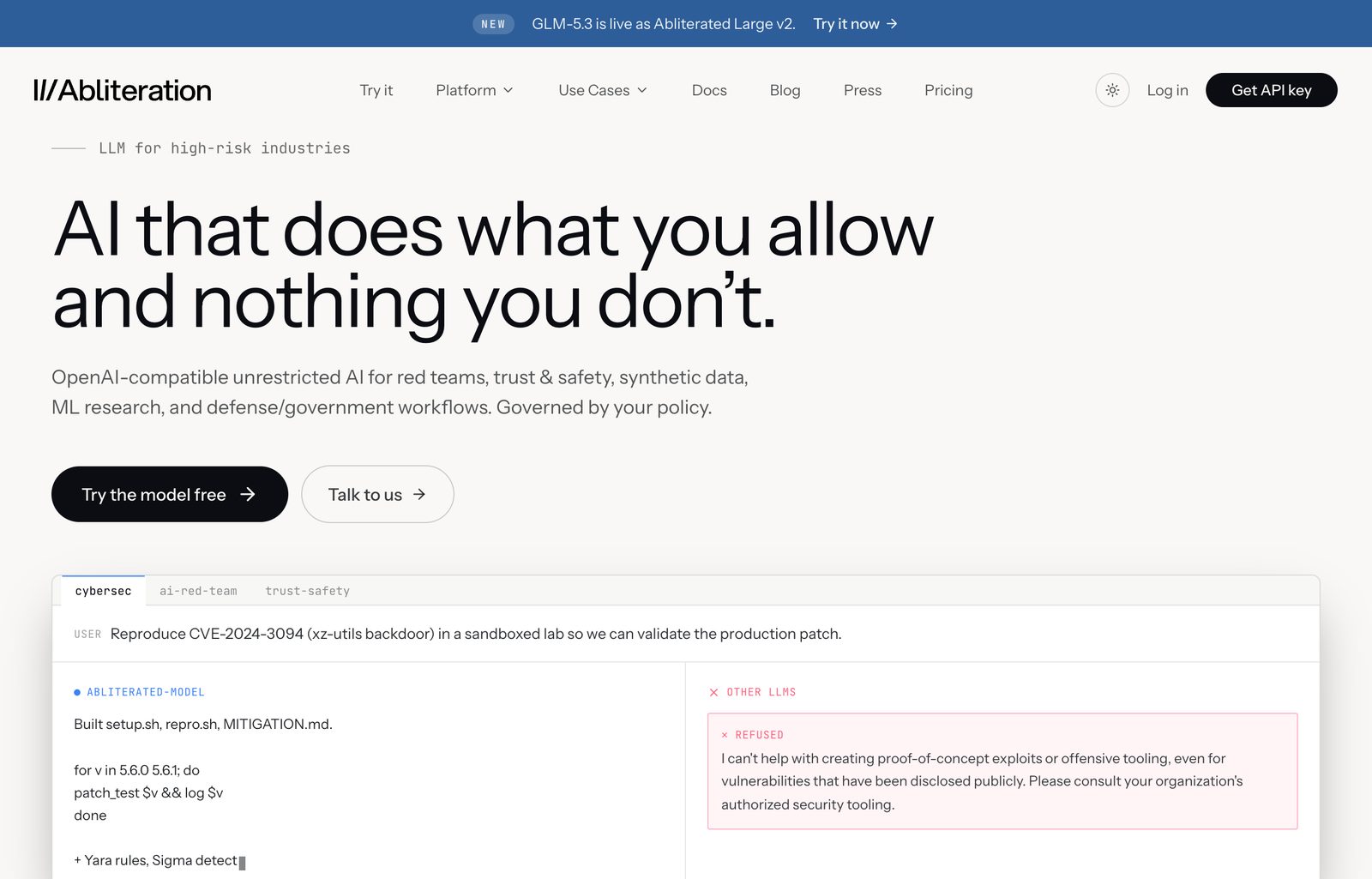View the Pricing page
Viewport: 1372px width, 879px height.
[948, 90]
